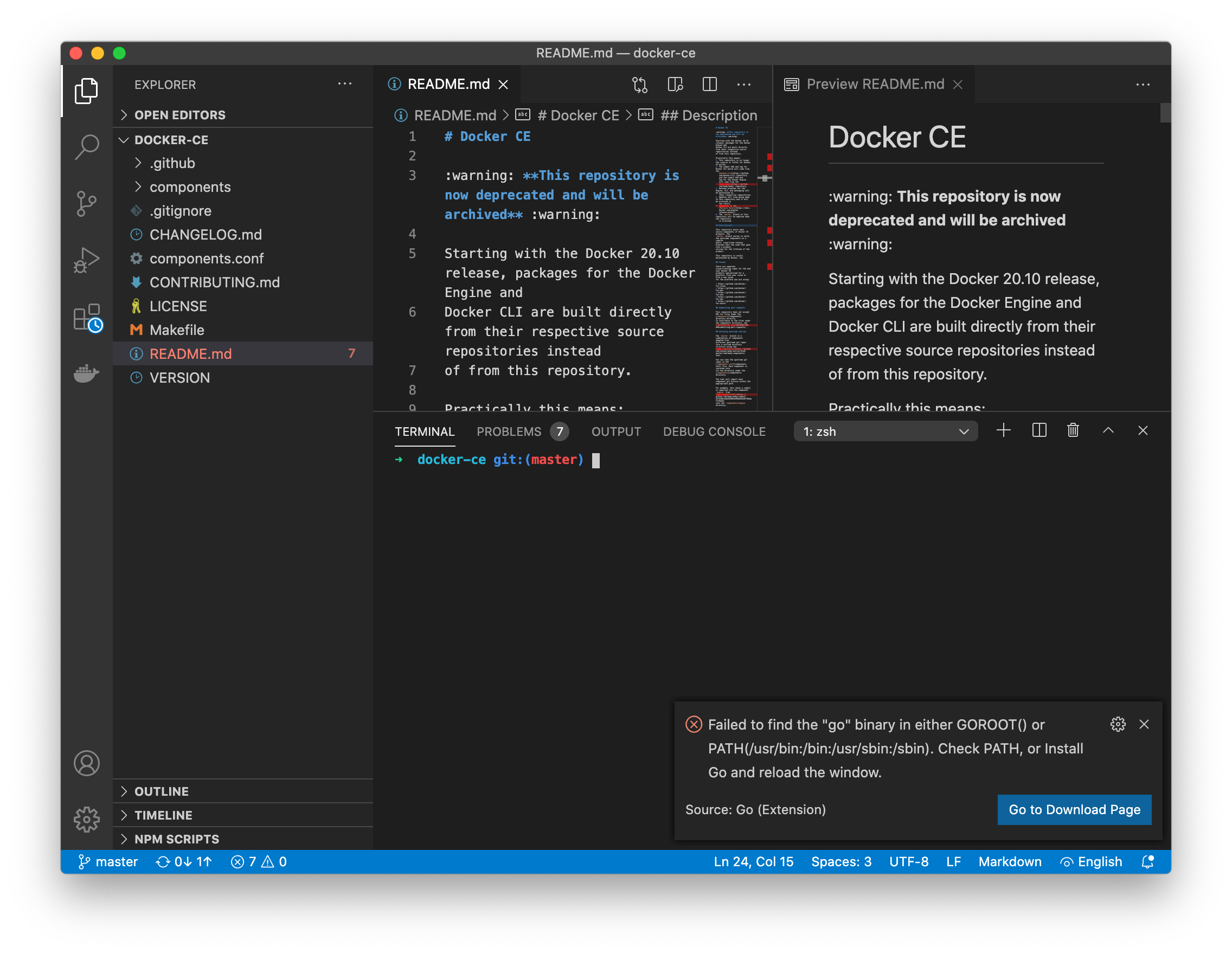Open Makefile in explorer
The height and width of the screenshot is (954, 1232).
pos(242,330)
